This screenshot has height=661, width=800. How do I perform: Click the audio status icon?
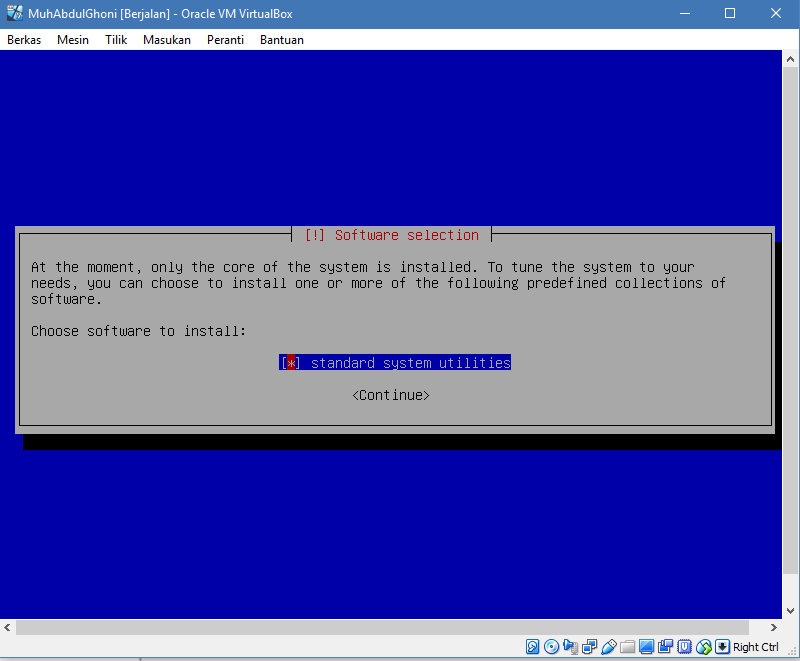pyautogui.click(x=570, y=647)
